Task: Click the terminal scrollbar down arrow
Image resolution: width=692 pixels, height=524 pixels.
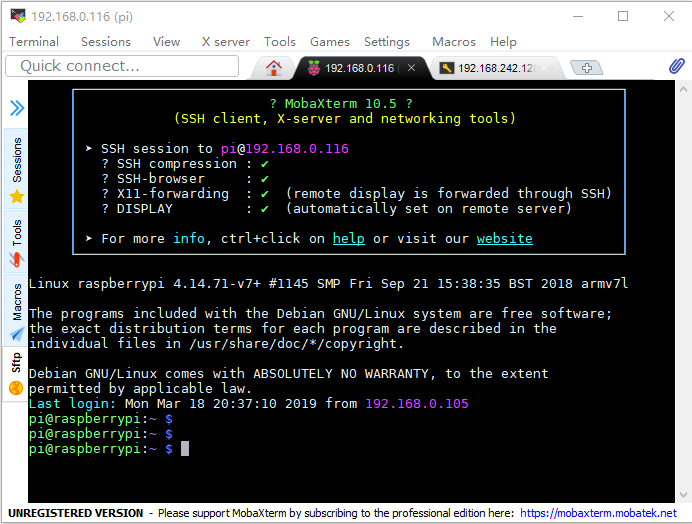Action: point(683,495)
